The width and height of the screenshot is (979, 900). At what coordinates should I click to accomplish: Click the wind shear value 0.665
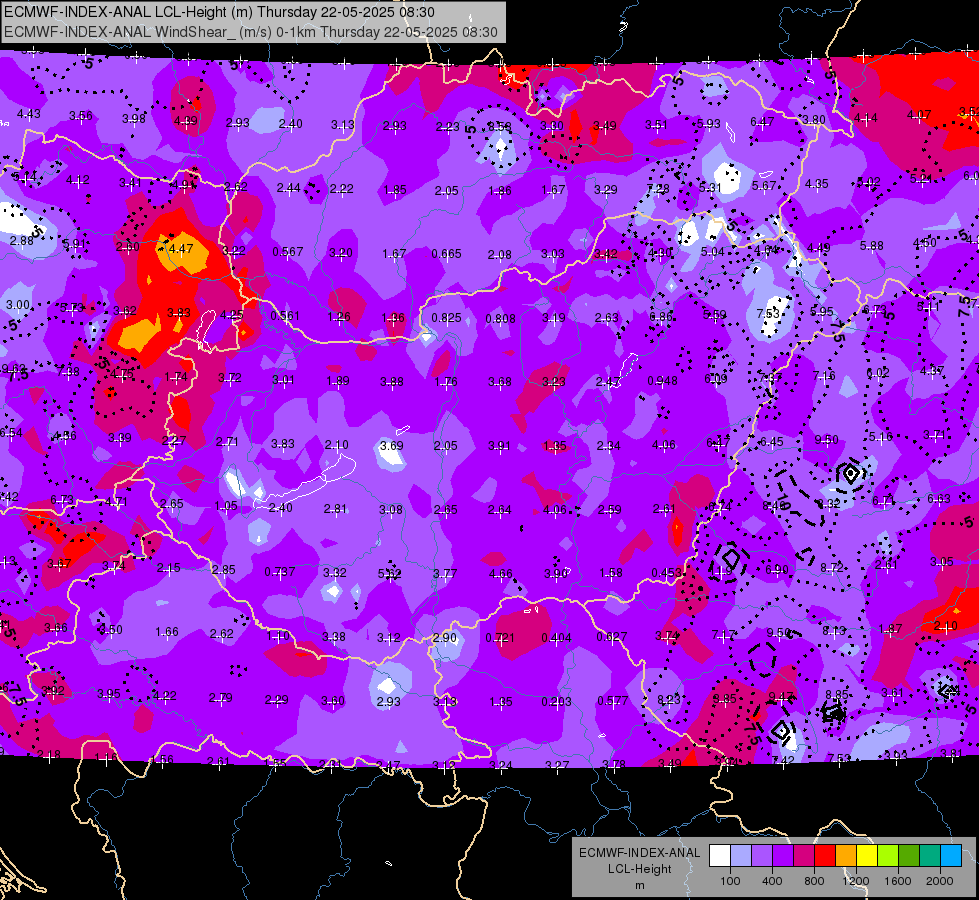point(446,254)
